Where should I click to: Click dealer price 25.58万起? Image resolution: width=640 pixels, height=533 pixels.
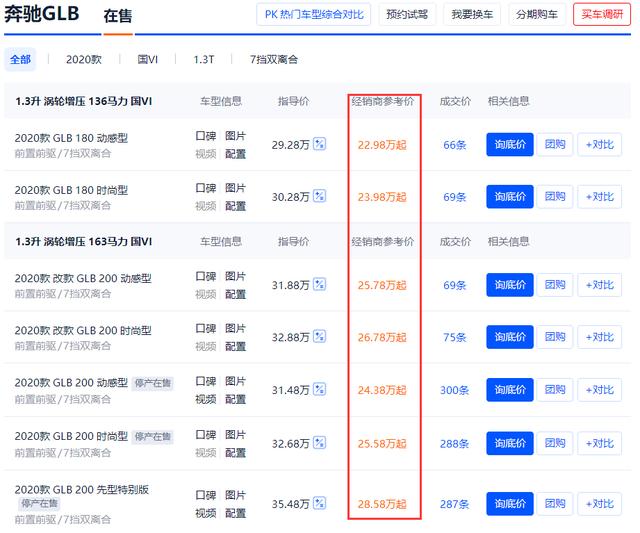382,444
